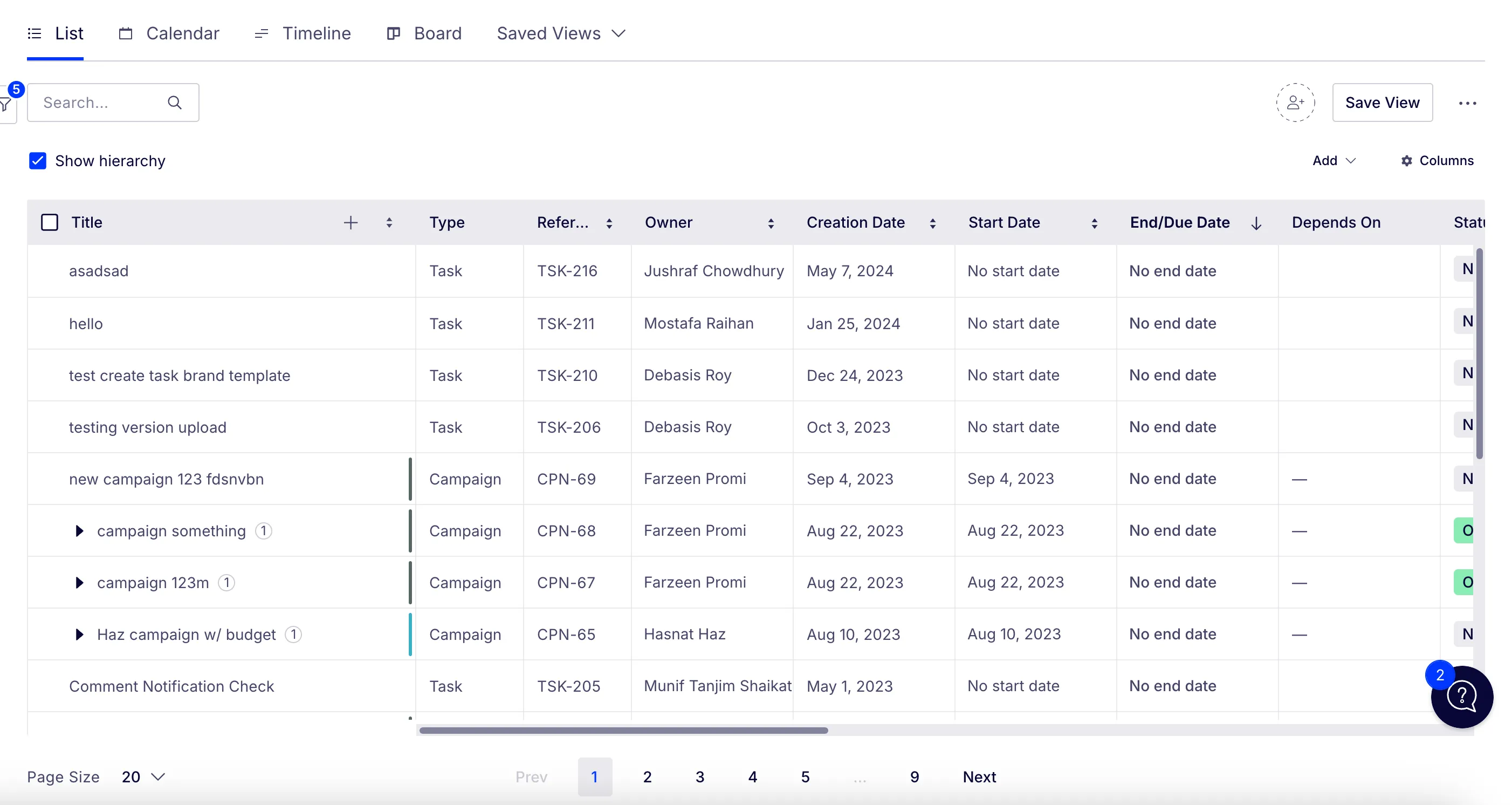Toggle Show hierarchy checkbox
The height and width of the screenshot is (805, 1512).
[38, 161]
